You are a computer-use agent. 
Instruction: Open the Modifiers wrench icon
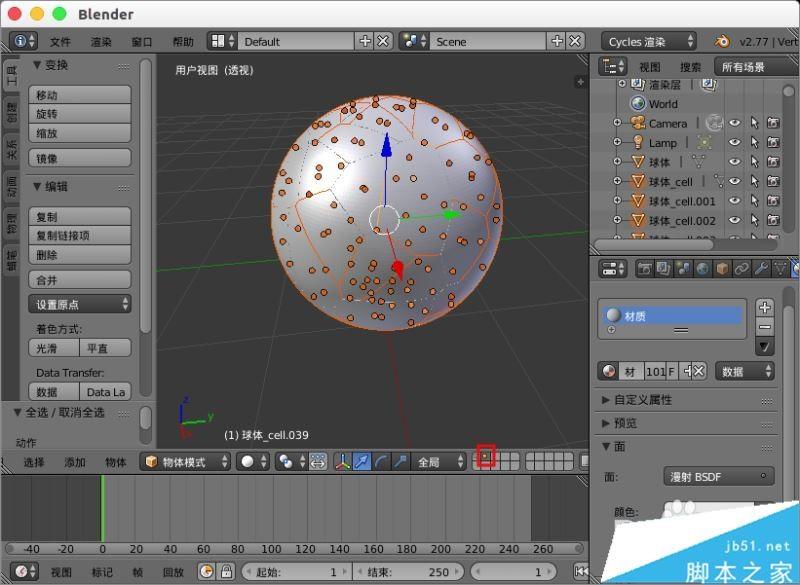tap(759, 270)
